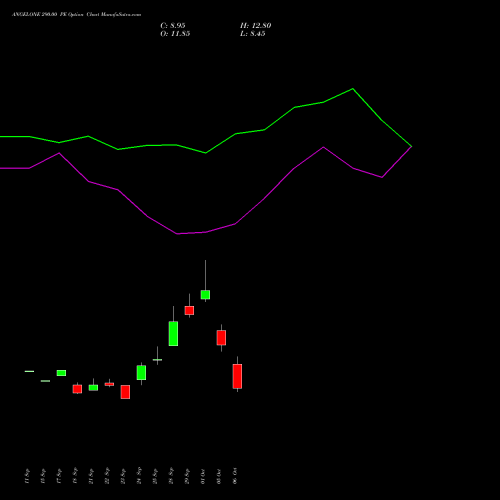Click the red candle above 29 Sep
500x500 pixels.
click(x=189, y=310)
